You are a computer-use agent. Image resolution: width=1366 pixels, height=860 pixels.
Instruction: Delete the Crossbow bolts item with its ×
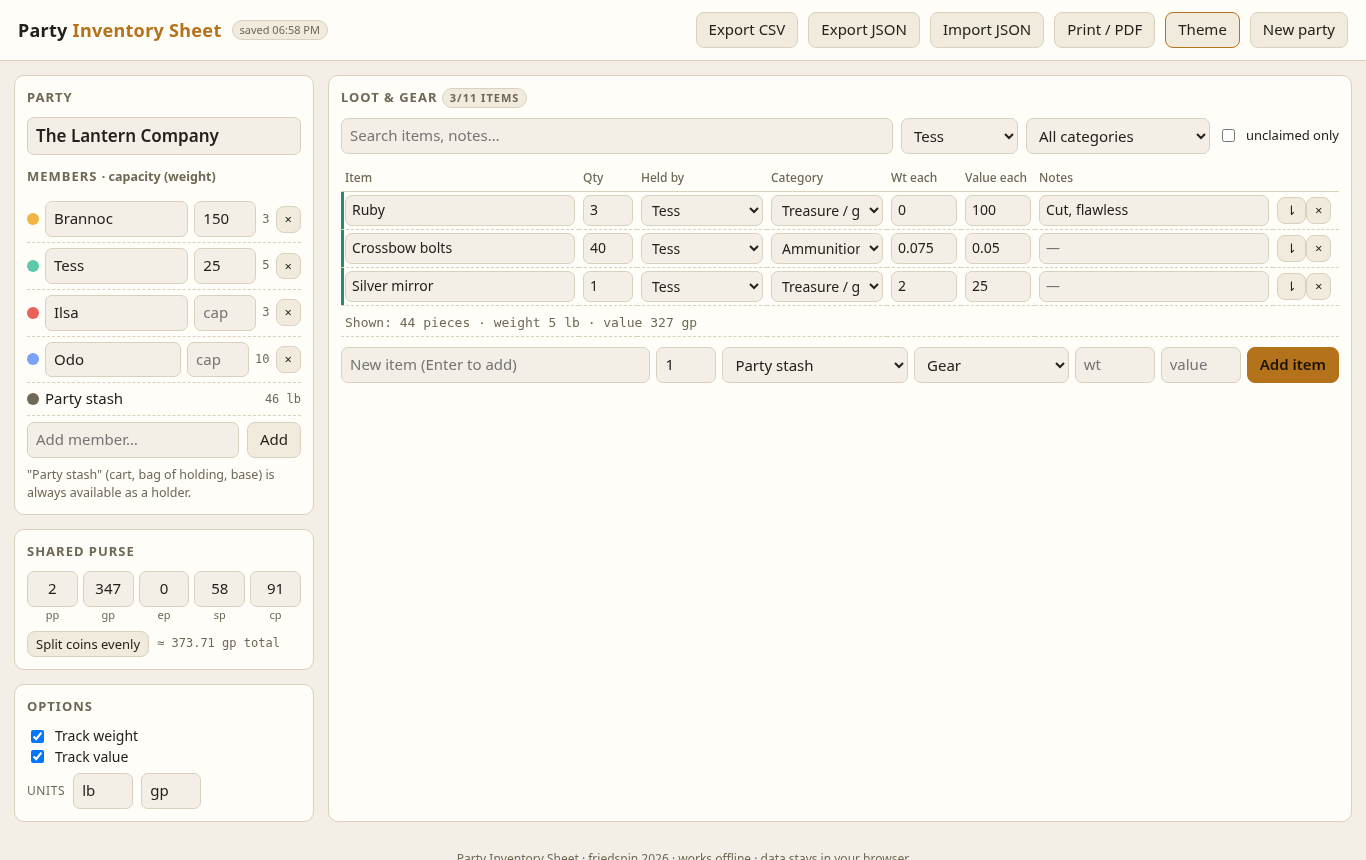click(1318, 248)
